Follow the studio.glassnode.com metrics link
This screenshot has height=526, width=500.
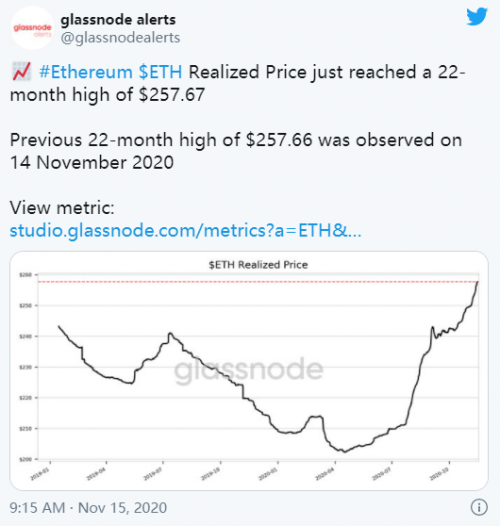click(186, 230)
